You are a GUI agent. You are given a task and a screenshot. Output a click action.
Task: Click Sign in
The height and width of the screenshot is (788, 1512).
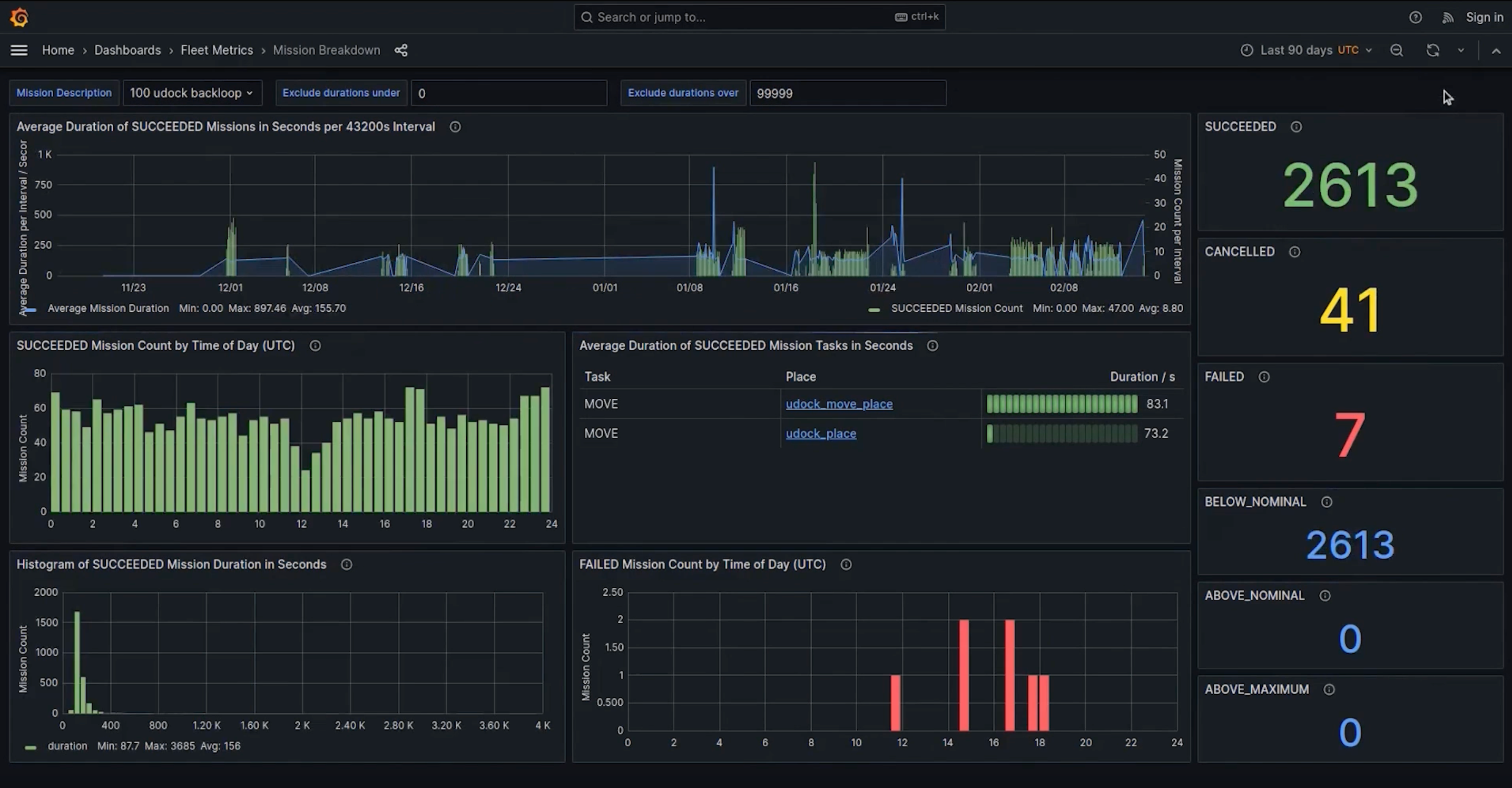pos(1485,17)
